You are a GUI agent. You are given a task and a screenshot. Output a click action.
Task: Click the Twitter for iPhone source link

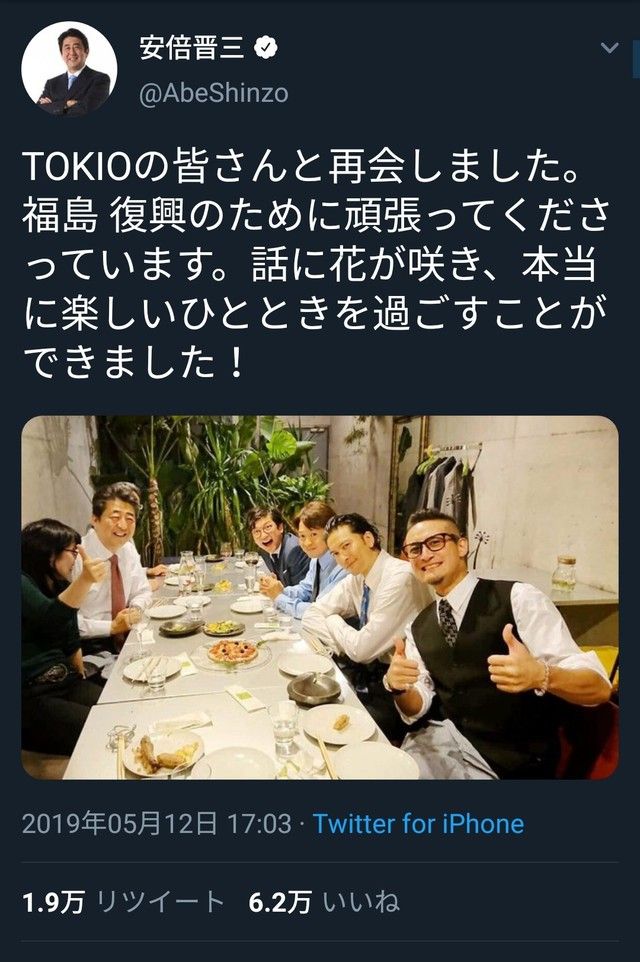coord(418,824)
